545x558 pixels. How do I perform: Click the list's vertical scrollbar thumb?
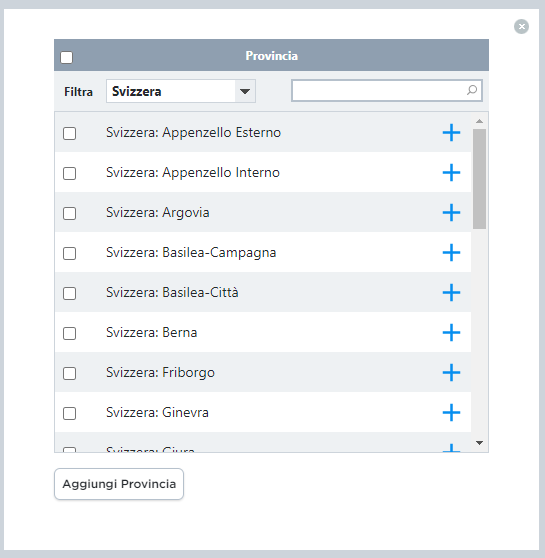click(480, 179)
